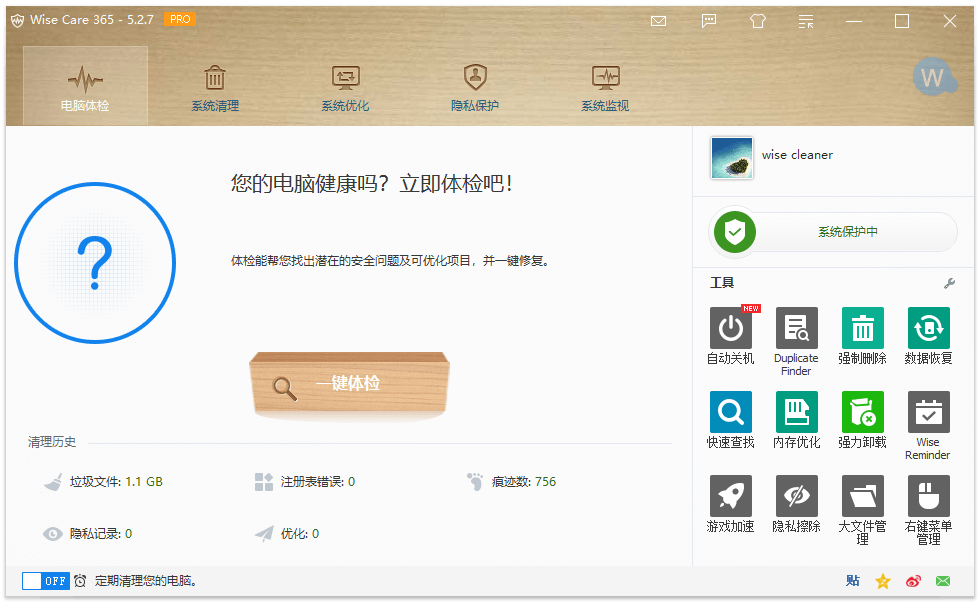Switch to the 隐私保护 privacy protector tab
The height and width of the screenshot is (602, 980).
475,89
